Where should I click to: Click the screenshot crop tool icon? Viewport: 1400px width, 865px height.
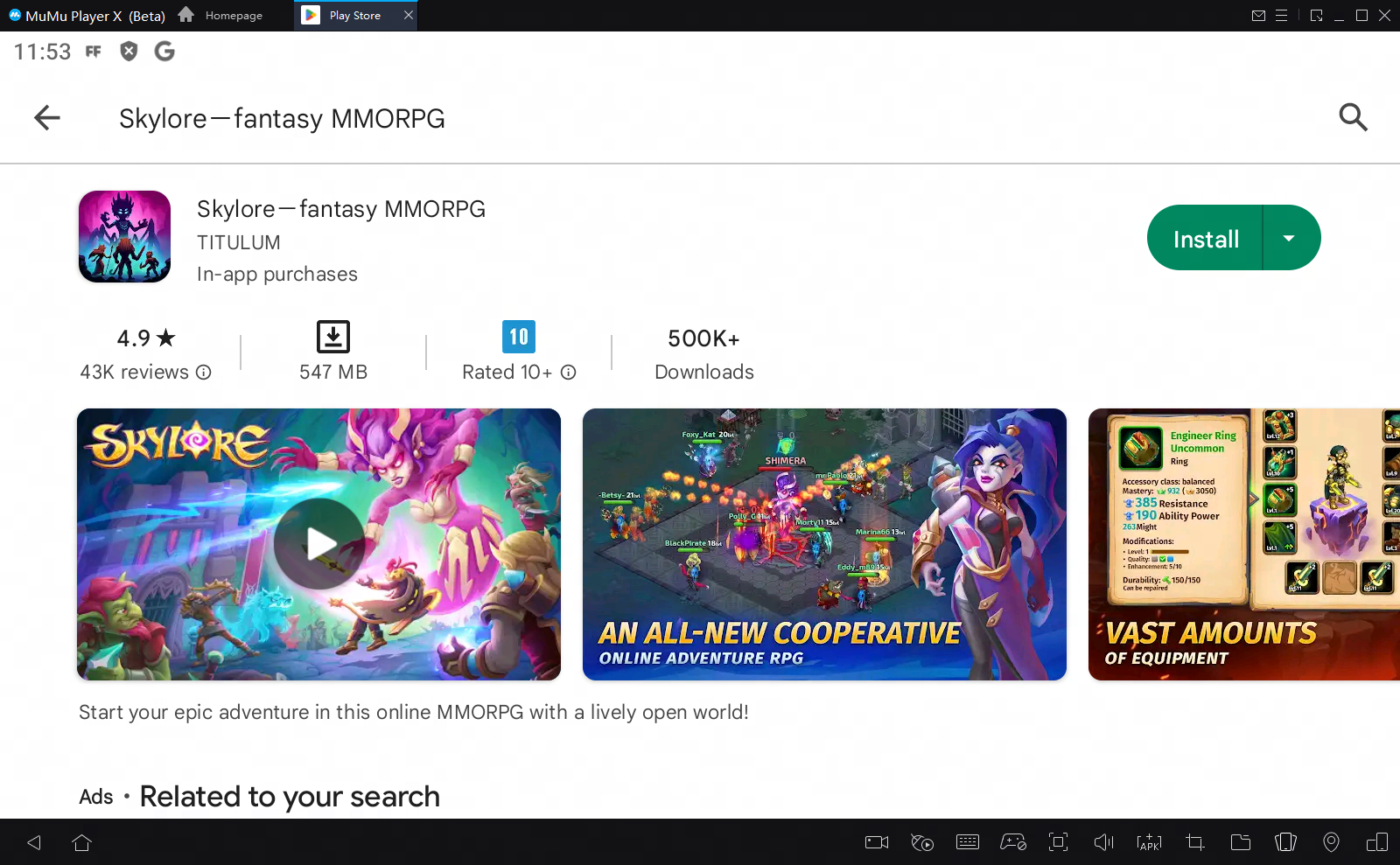[1194, 842]
